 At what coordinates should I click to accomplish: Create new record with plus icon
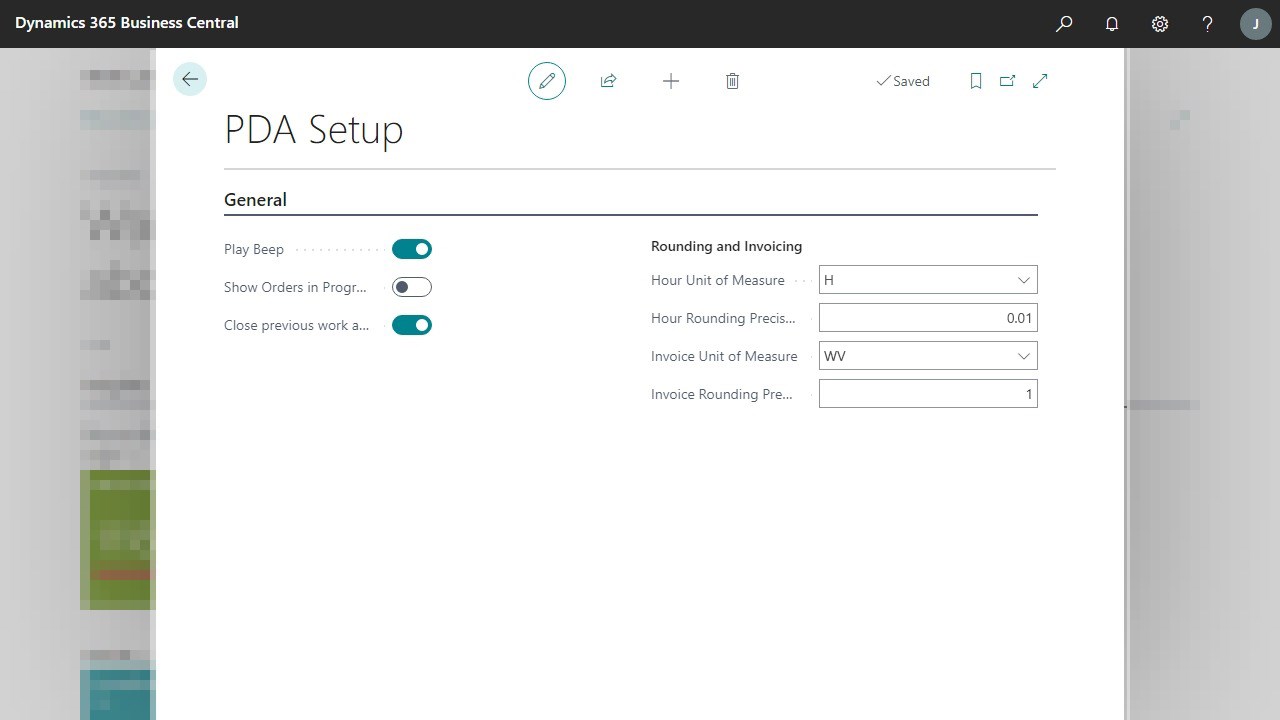point(671,81)
